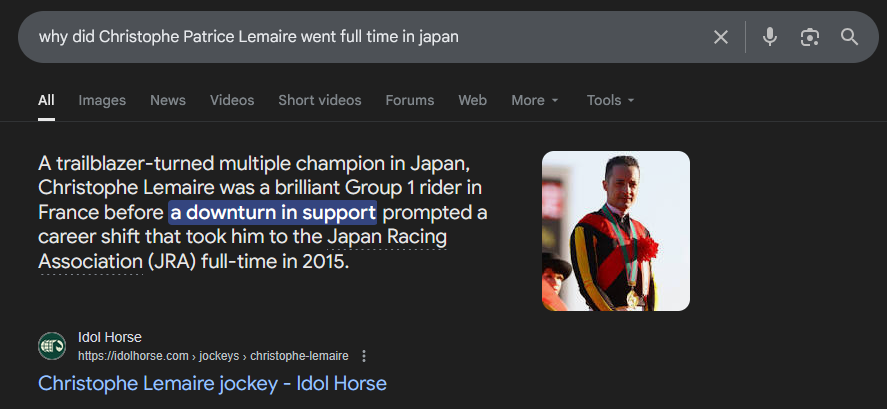Select the Videos tab
The width and height of the screenshot is (887, 409).
[x=232, y=100]
